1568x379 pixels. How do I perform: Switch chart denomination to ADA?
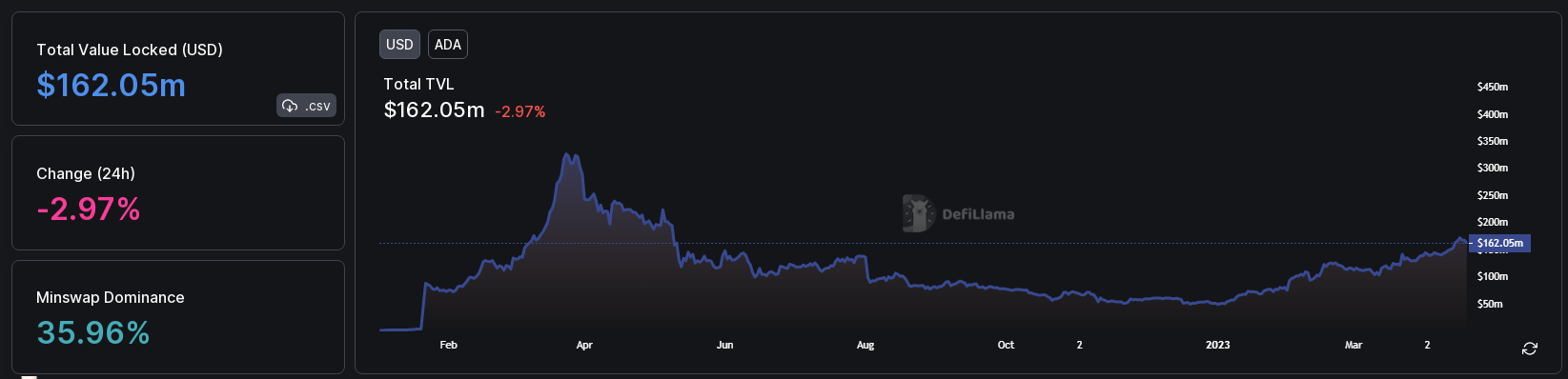(x=448, y=45)
